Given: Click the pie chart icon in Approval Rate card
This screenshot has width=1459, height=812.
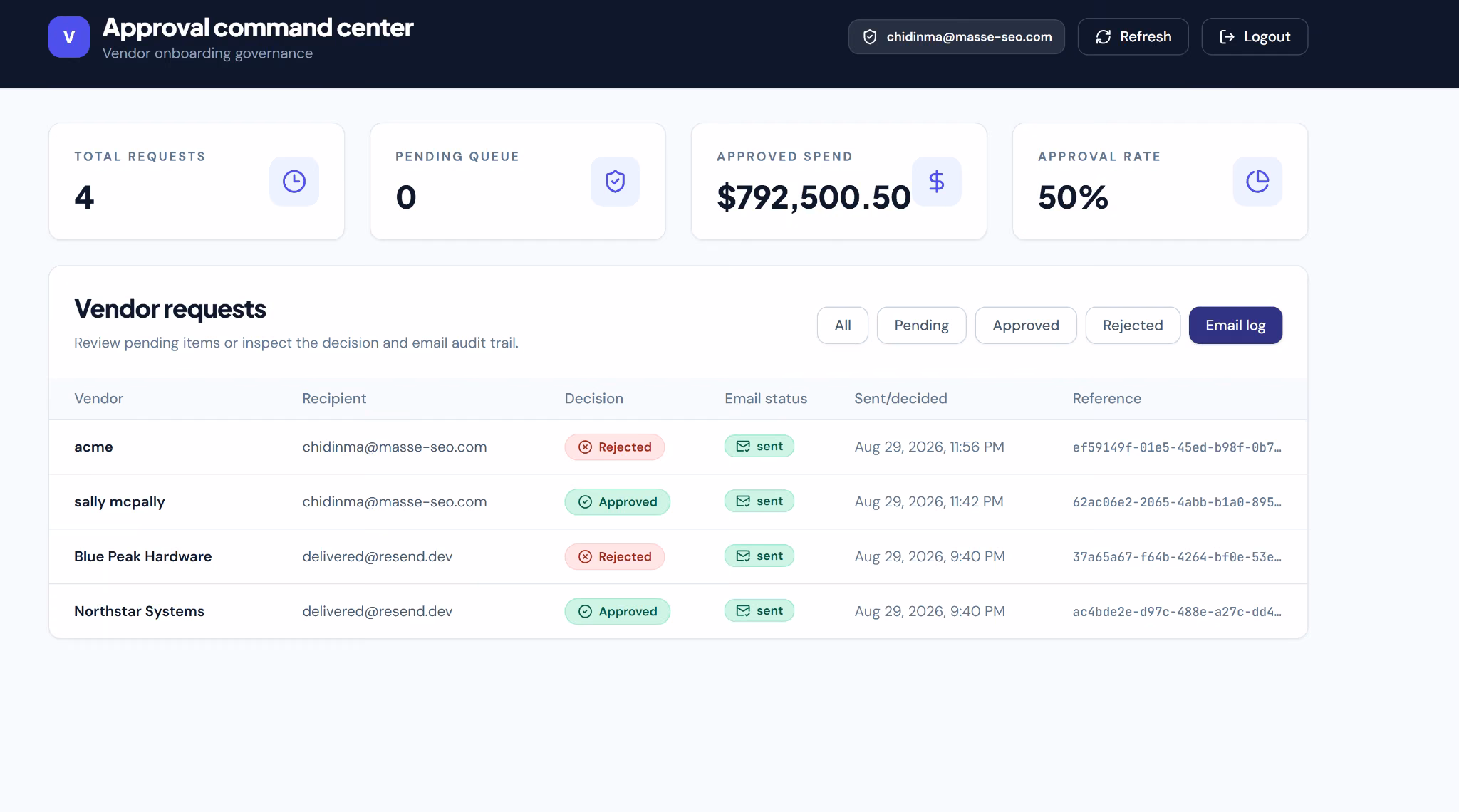Looking at the screenshot, I should [1258, 182].
